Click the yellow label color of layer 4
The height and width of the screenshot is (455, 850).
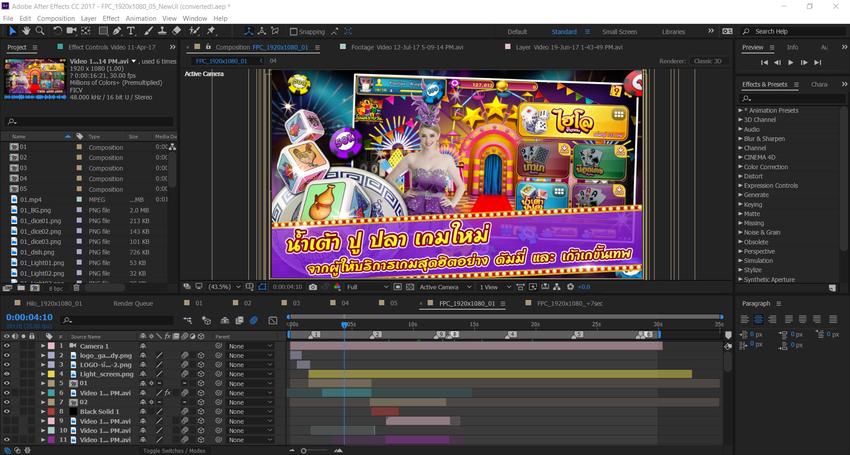51,374
